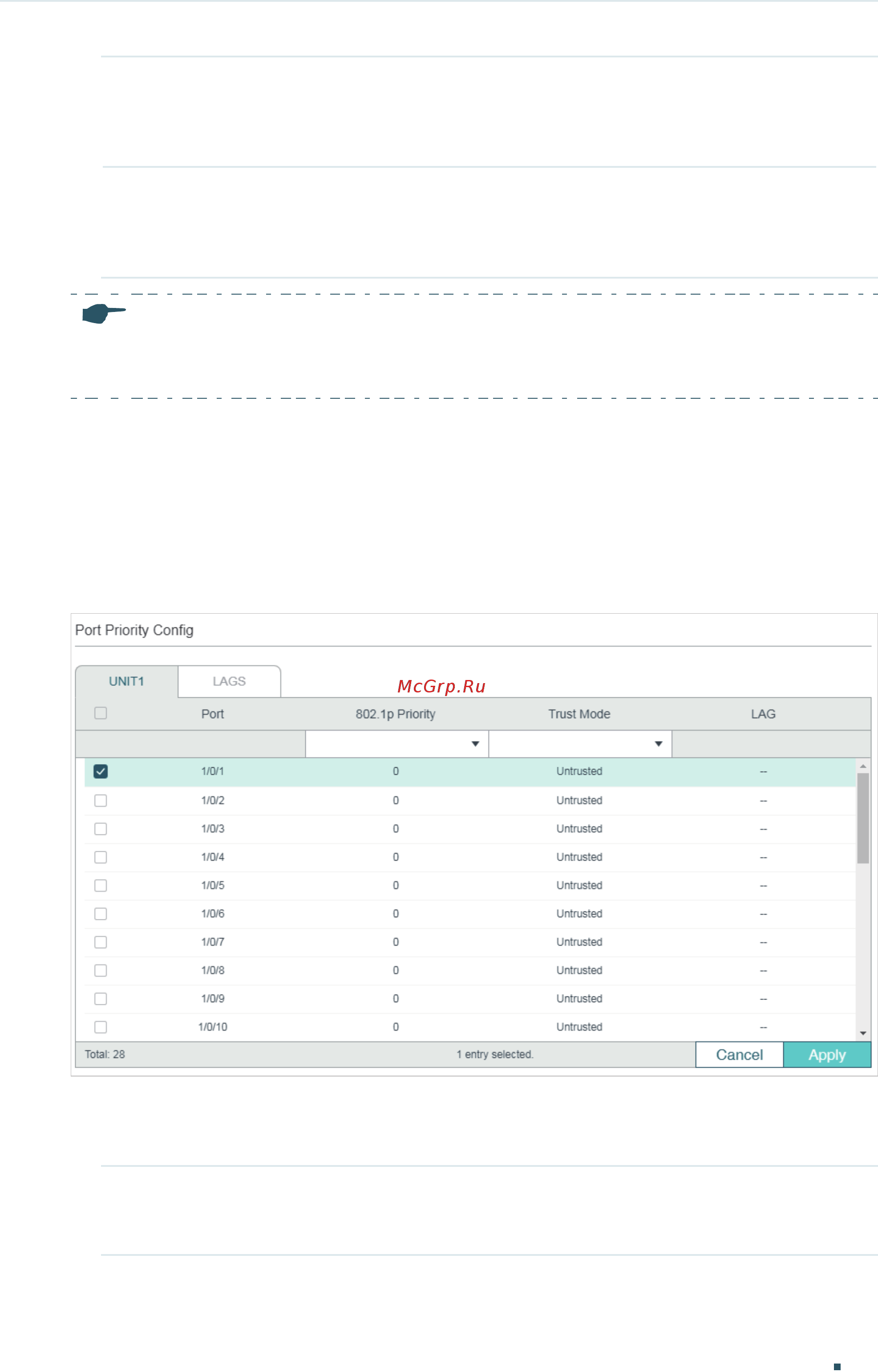878x1372 pixels.
Task: Click the LAG value in row 1/0/4
Action: tap(763, 857)
